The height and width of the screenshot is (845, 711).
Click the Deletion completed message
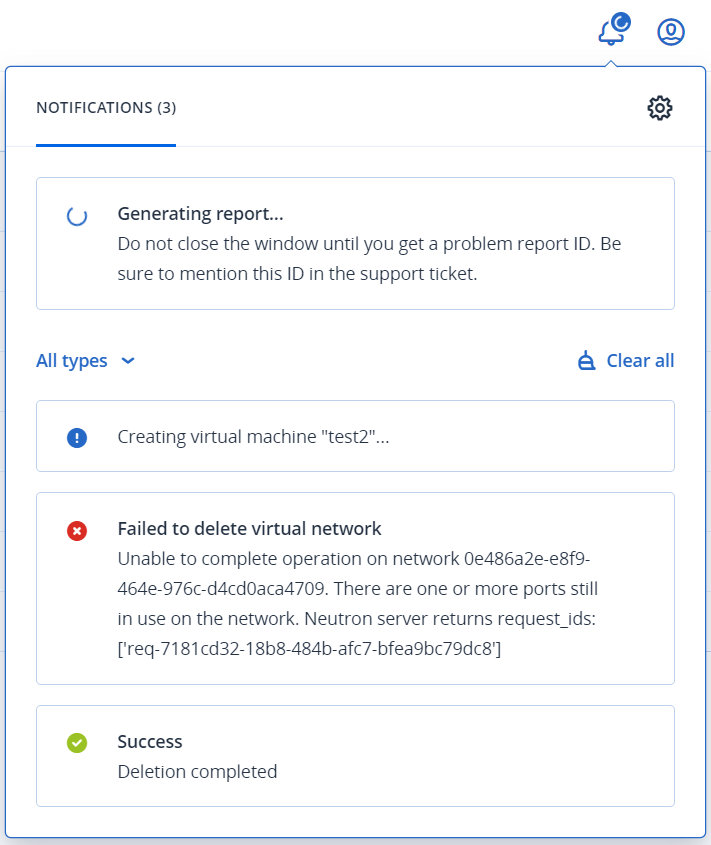[197, 772]
